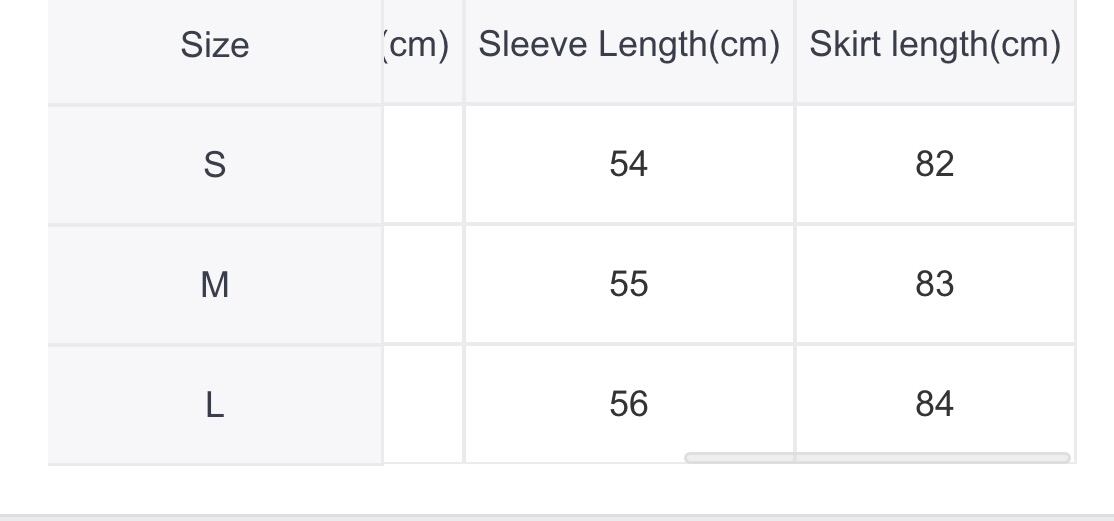This screenshot has width=1114, height=521.
Task: Click skirt length value 84
Action: [x=935, y=404]
